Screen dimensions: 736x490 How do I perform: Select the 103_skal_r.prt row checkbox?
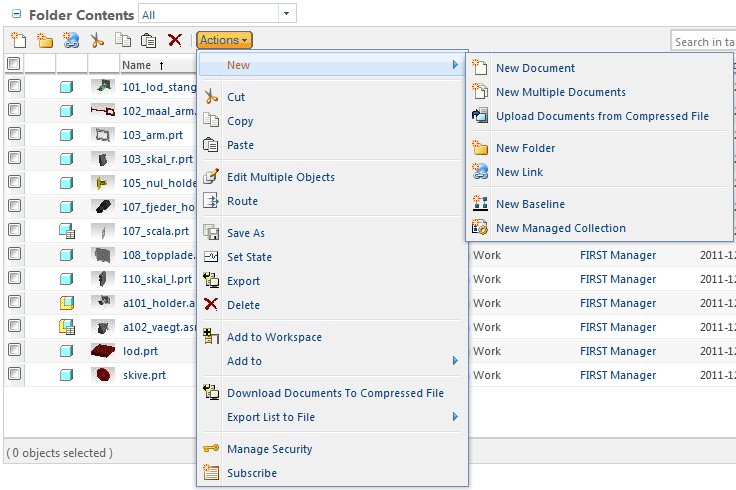pos(15,157)
